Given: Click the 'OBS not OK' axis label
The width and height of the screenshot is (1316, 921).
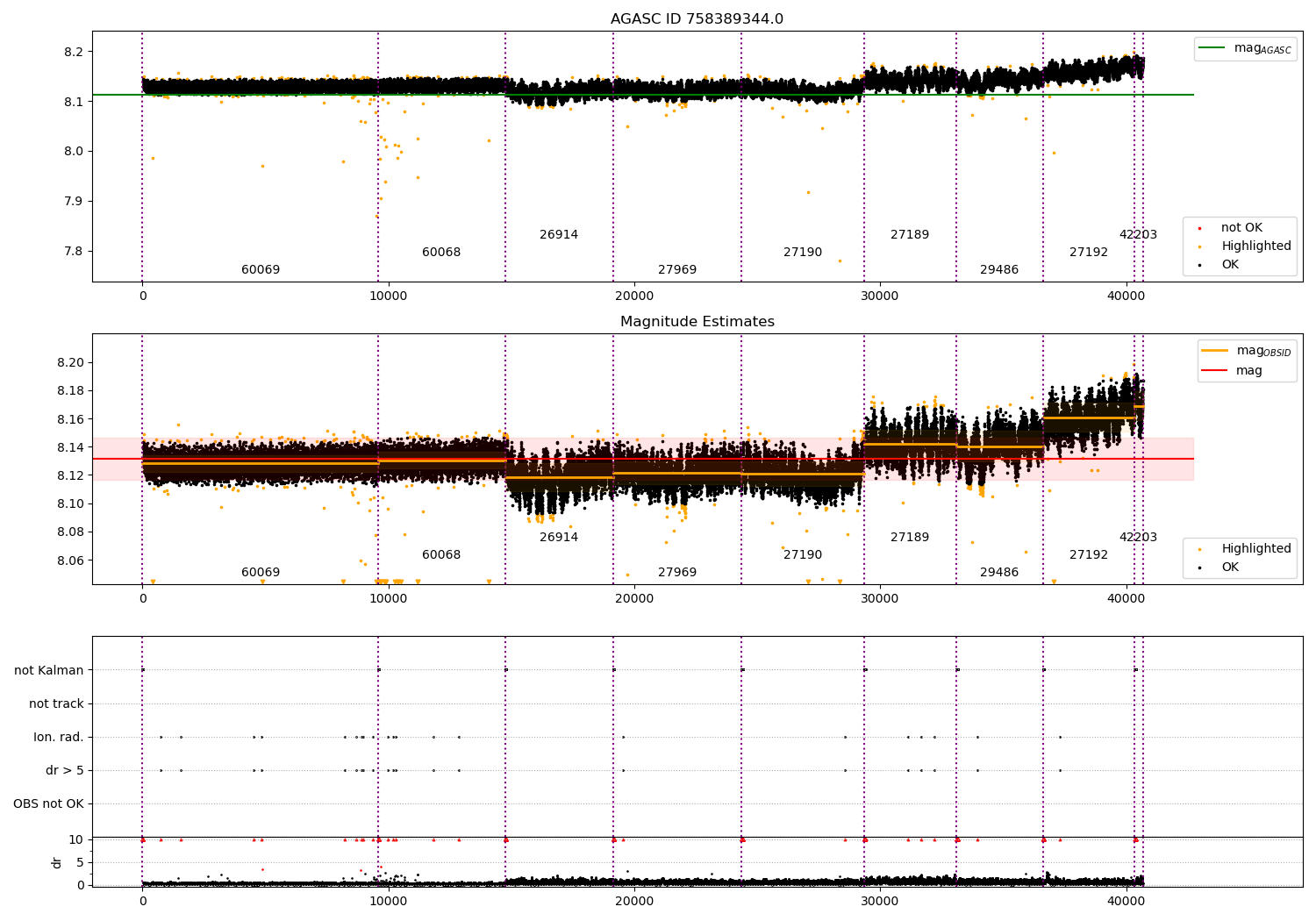Looking at the screenshot, I should point(48,804).
